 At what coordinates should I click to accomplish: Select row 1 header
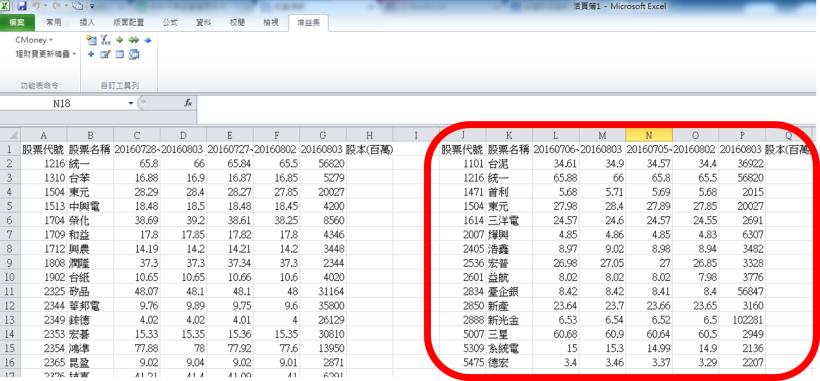point(10,149)
